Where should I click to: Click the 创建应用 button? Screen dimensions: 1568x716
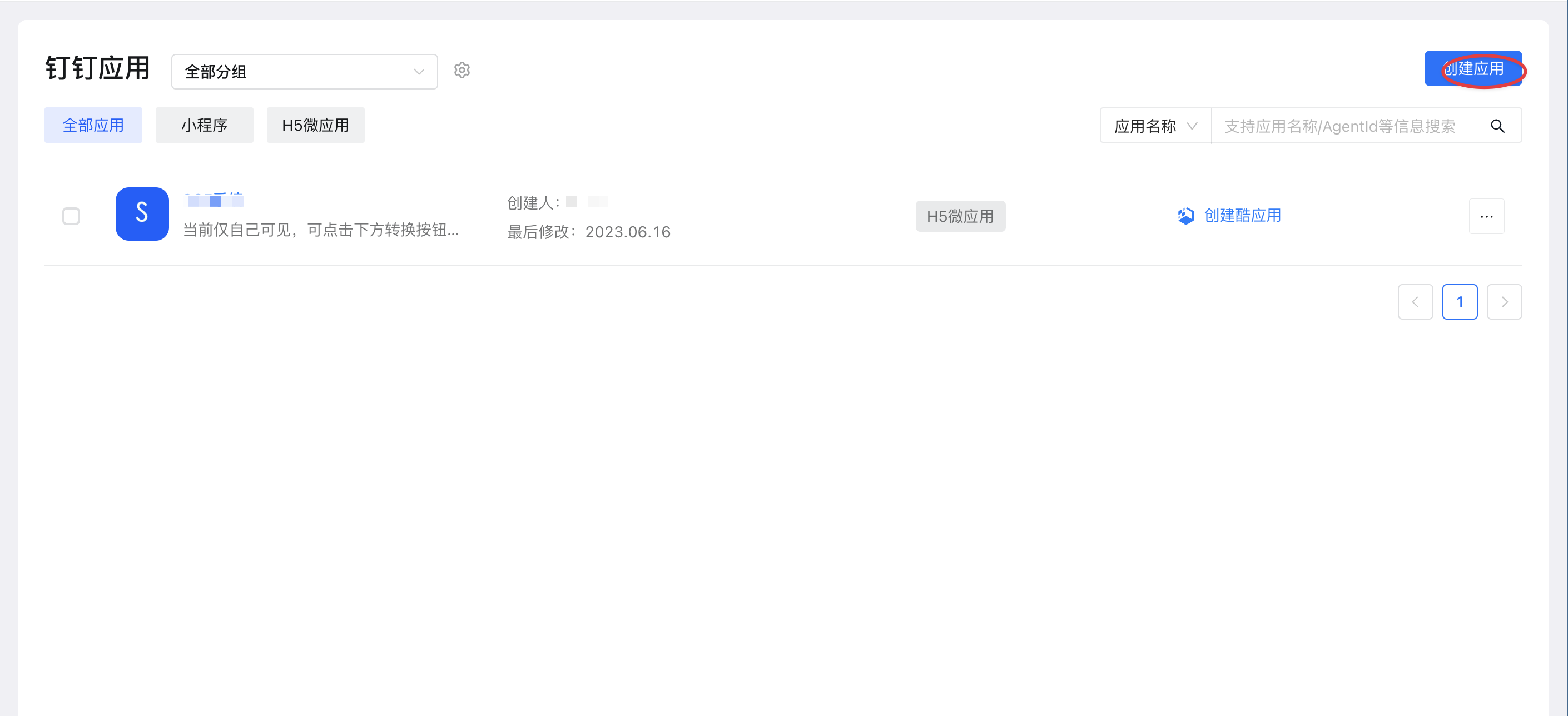pyautogui.click(x=1472, y=69)
